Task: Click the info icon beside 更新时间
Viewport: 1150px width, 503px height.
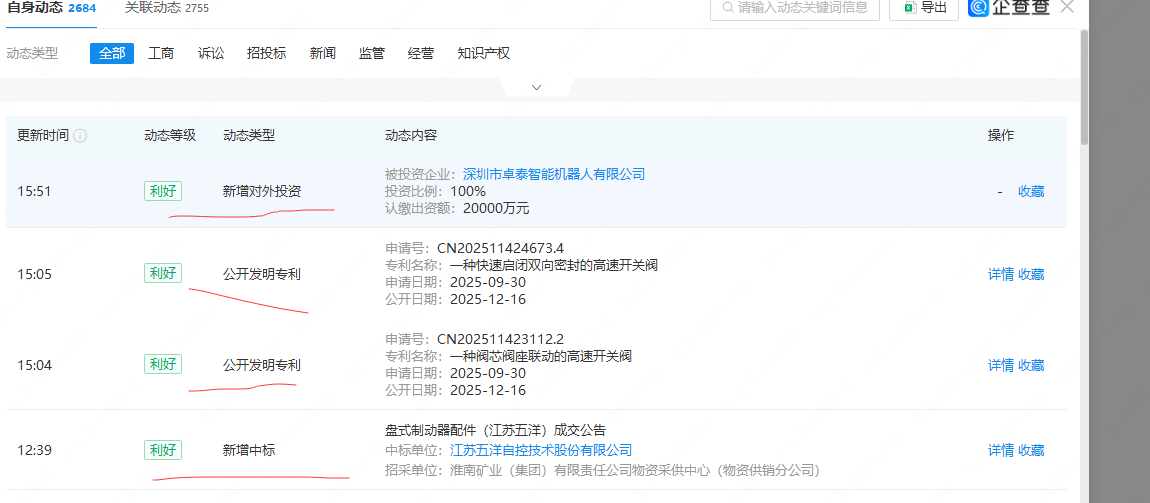Action: [x=80, y=136]
